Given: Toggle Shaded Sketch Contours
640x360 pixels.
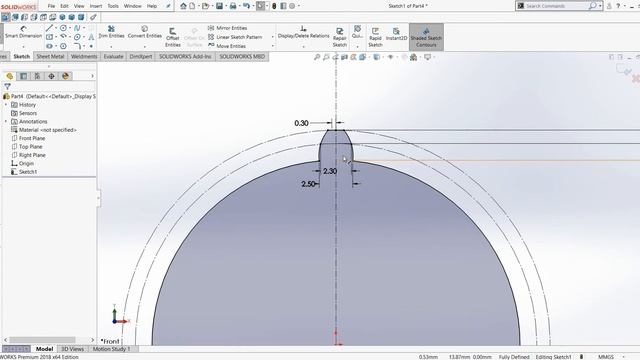Looking at the screenshot, I should coord(426,37).
